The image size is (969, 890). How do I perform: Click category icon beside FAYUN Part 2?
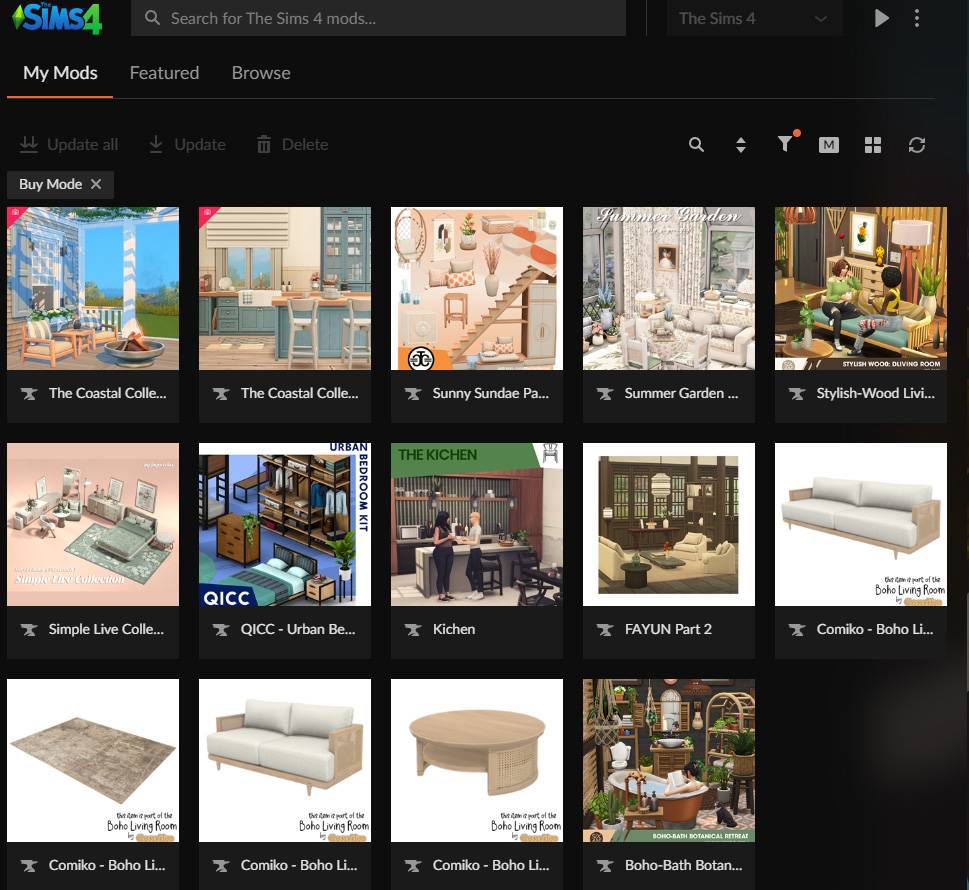point(605,630)
